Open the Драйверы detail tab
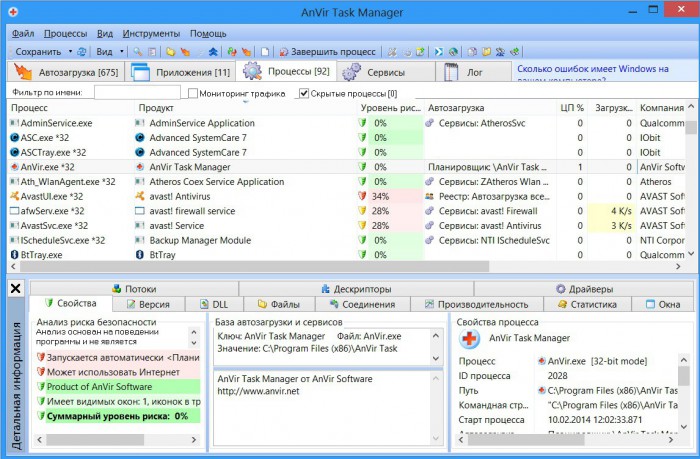This screenshot has height=459, width=700. (x=584, y=289)
